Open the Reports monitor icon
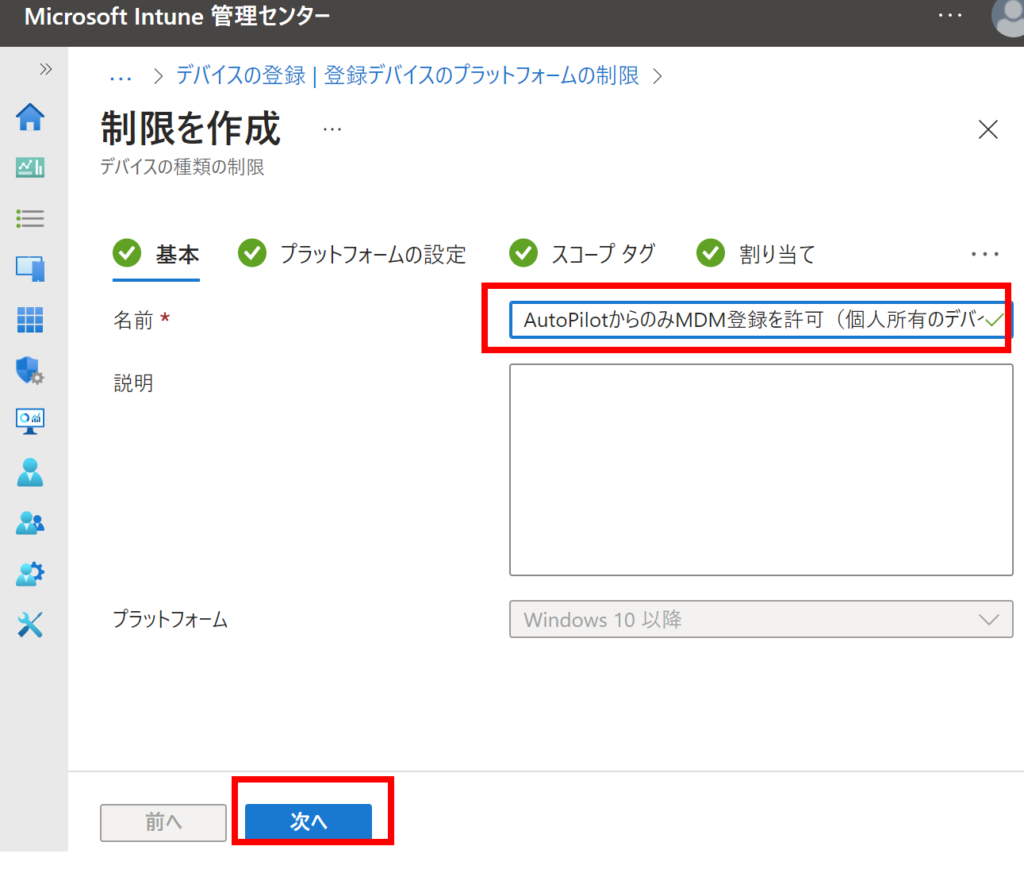Screen dimensions: 1024x873 (30, 421)
